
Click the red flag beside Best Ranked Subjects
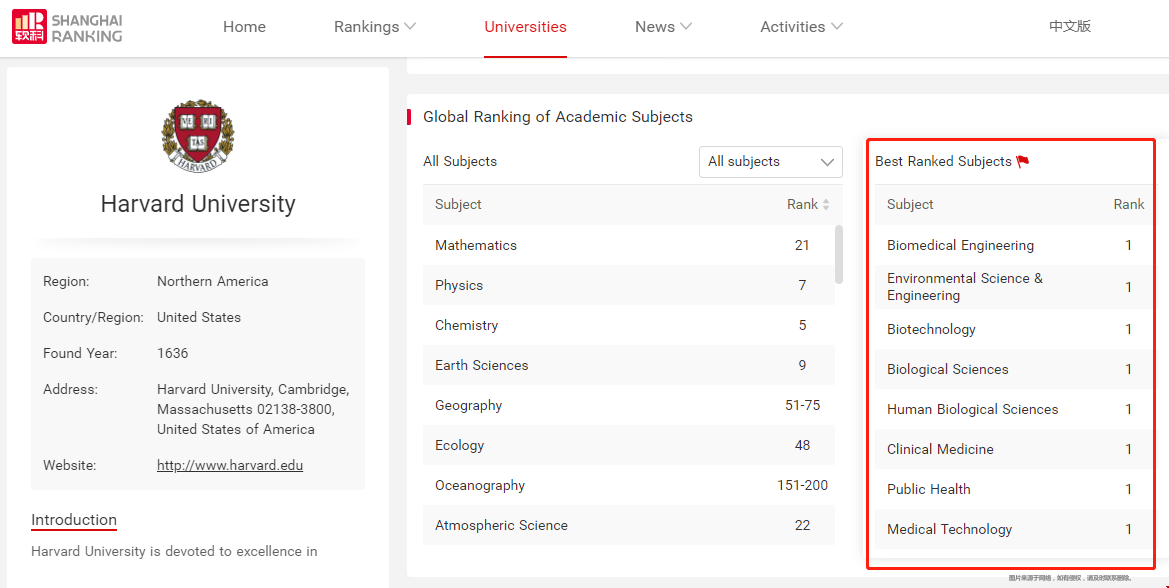1022,162
